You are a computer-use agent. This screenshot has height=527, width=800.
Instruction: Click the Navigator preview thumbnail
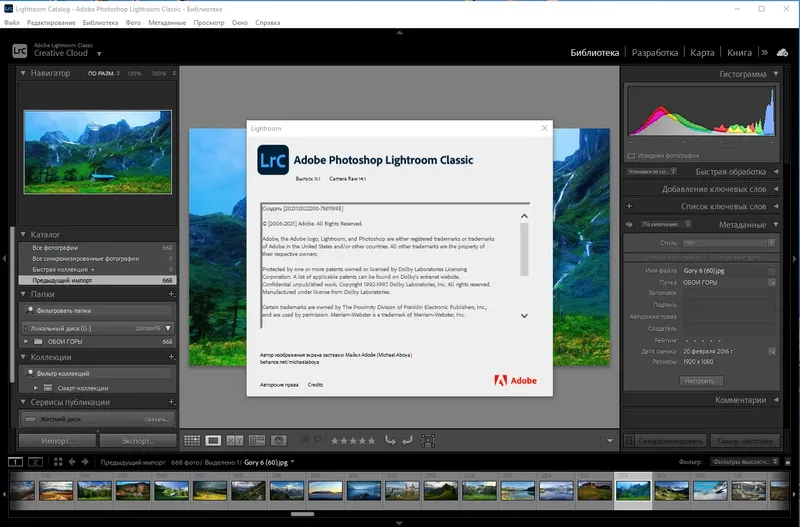click(x=97, y=152)
